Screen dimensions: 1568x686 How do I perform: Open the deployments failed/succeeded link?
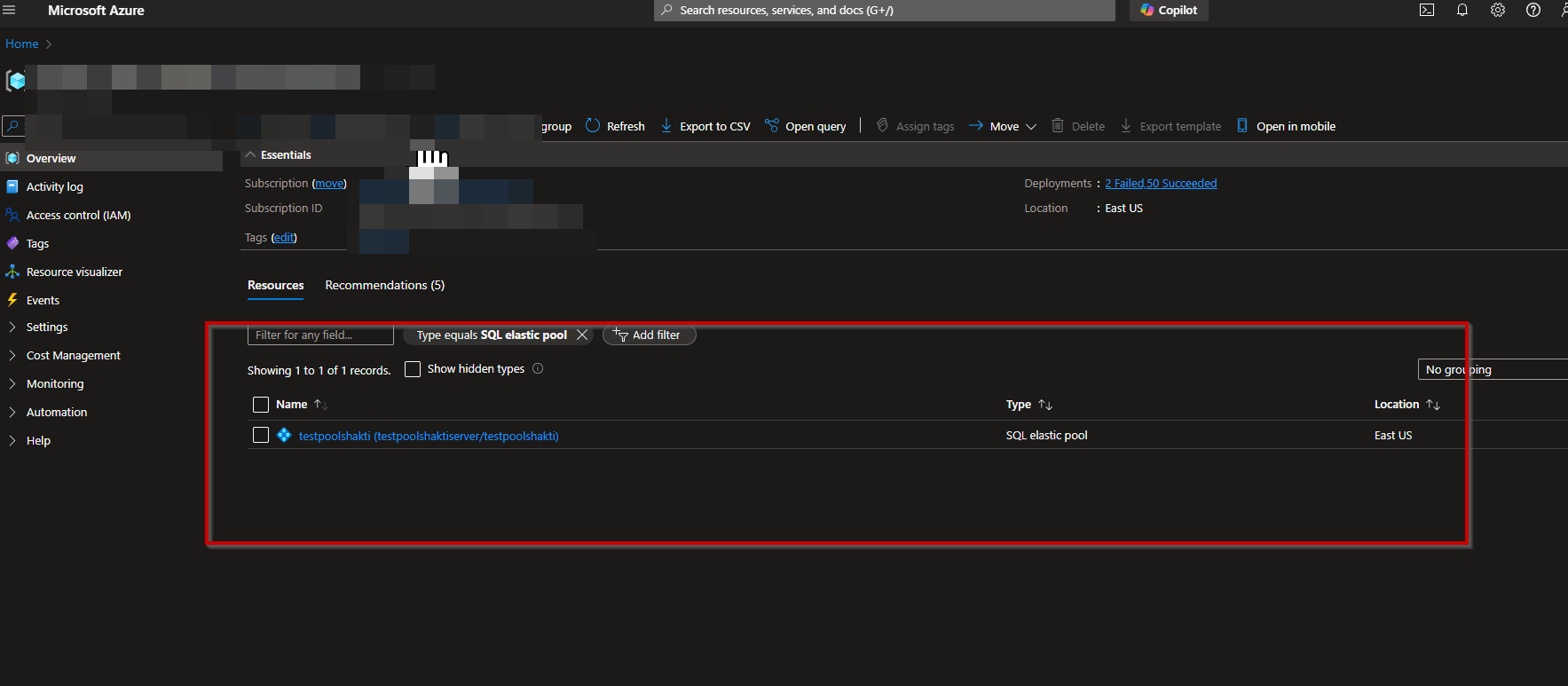[x=1161, y=184]
